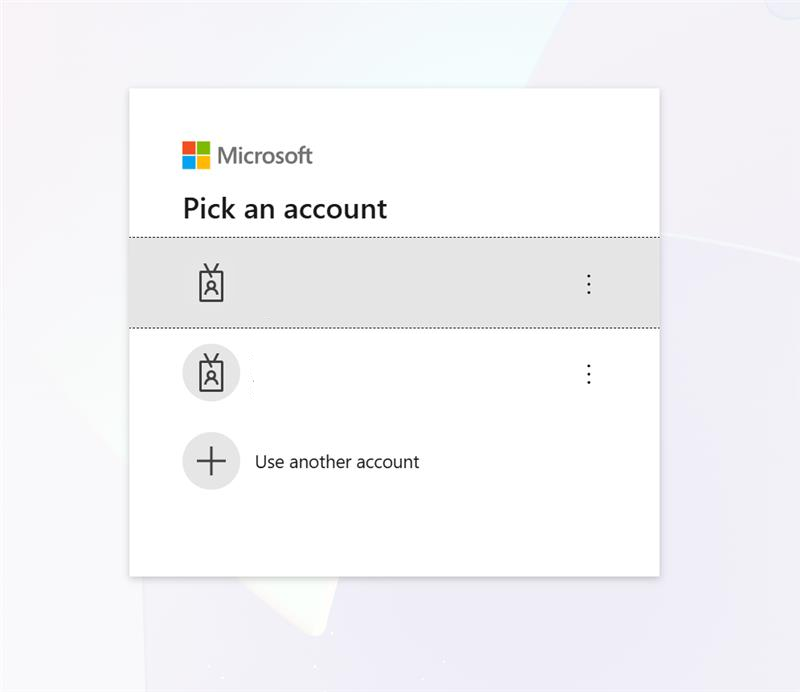800x692 pixels.
Task: Click the plus icon for another account
Action: point(211,461)
